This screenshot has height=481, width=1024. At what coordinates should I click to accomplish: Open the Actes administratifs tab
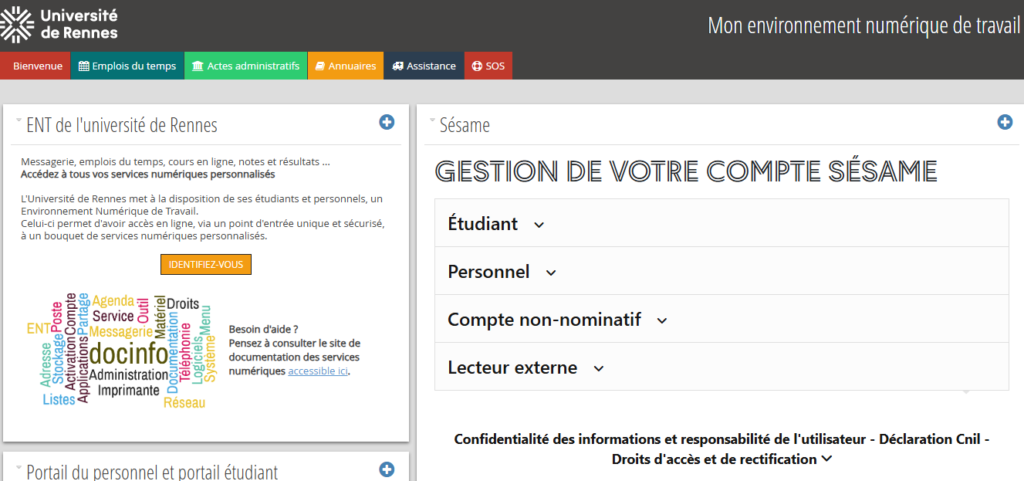246,66
